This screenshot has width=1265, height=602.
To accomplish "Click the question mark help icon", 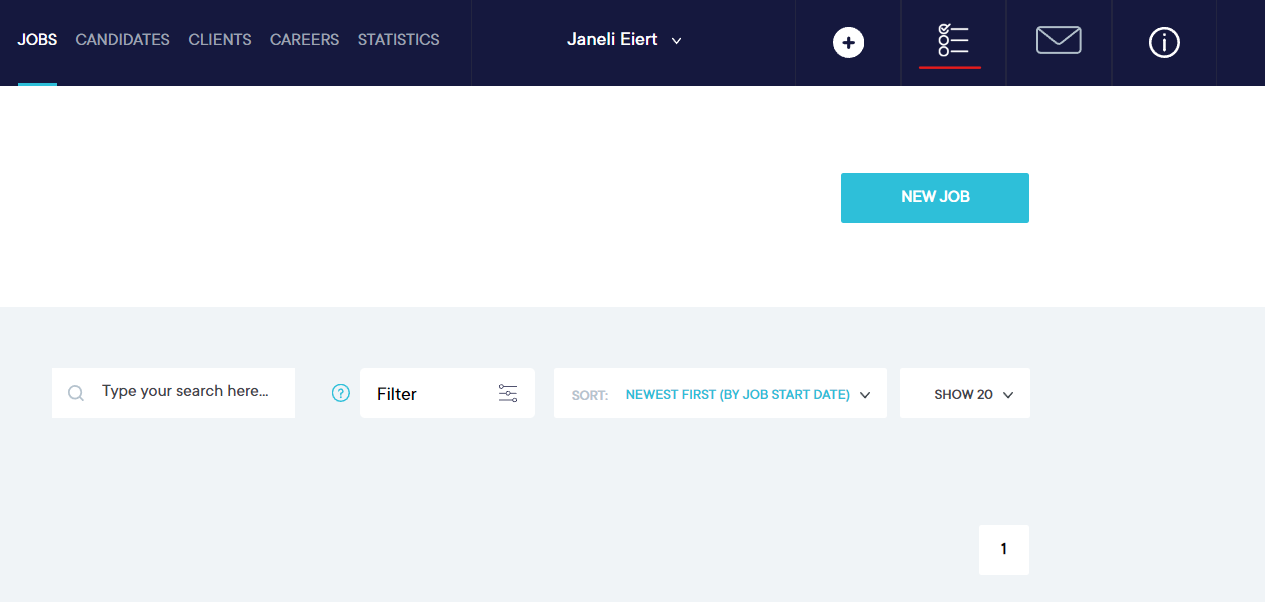I will coord(341,393).
